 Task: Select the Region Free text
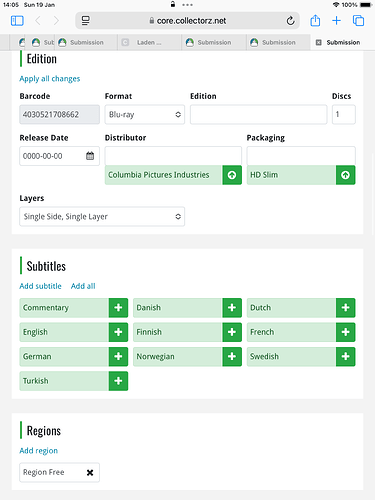[x=44, y=472]
